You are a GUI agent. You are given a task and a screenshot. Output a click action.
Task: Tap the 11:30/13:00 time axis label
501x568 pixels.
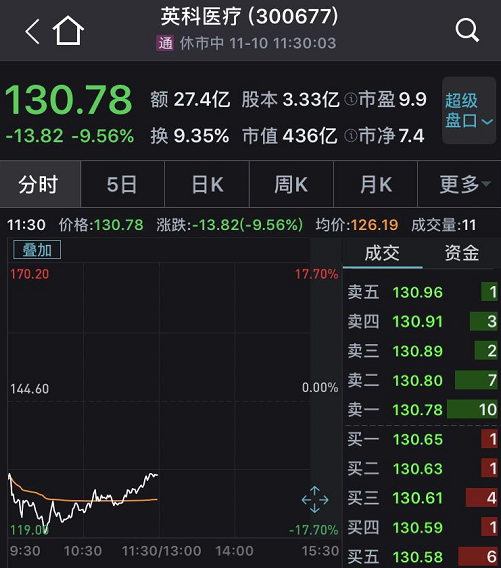[161, 551]
